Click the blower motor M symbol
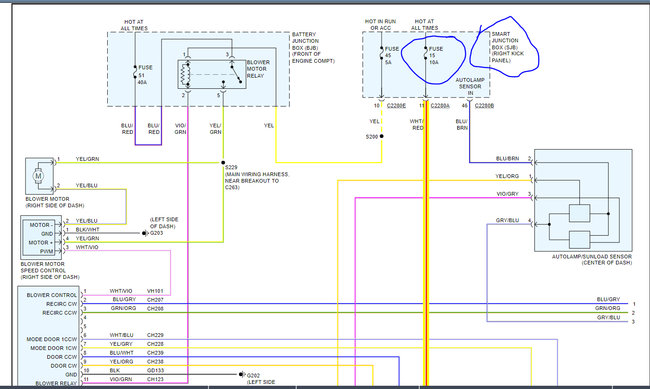This screenshot has width=650, height=389. click(38, 176)
